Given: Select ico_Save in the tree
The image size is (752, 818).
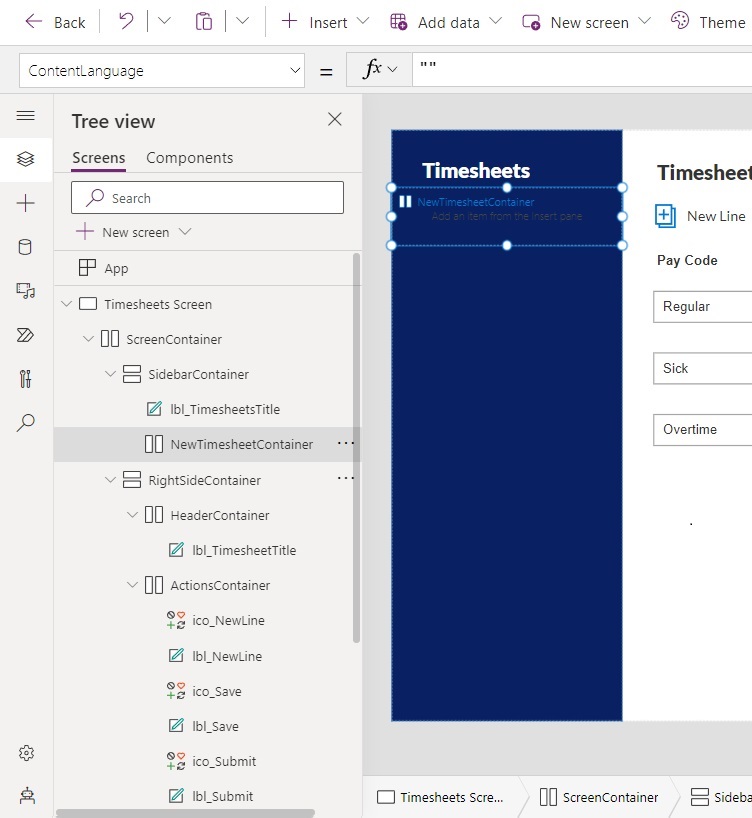Looking at the screenshot, I should (216, 691).
